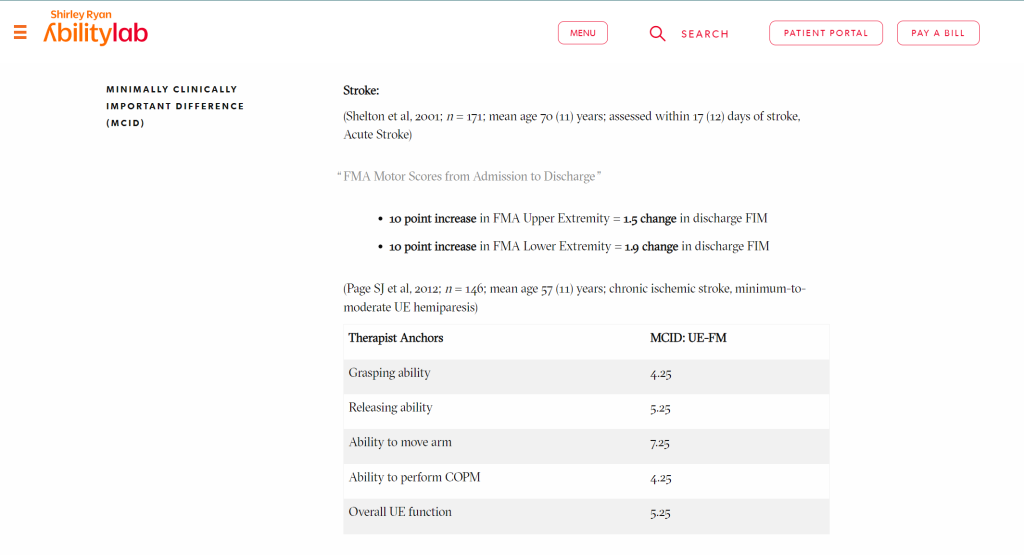Click the Therapist Anchors column header
This screenshot has height=555, width=1024.
396,338
